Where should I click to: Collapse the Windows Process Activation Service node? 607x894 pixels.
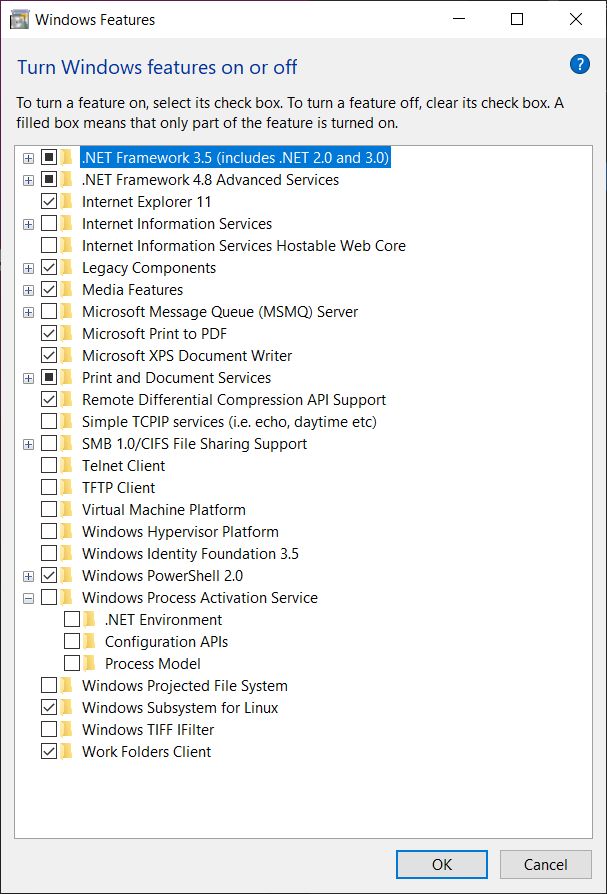[x=28, y=599]
